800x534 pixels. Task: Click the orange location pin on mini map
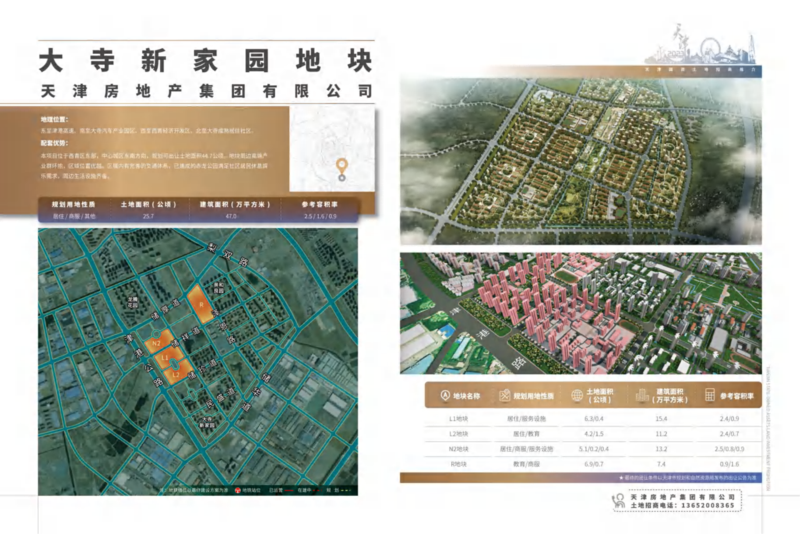point(342,169)
